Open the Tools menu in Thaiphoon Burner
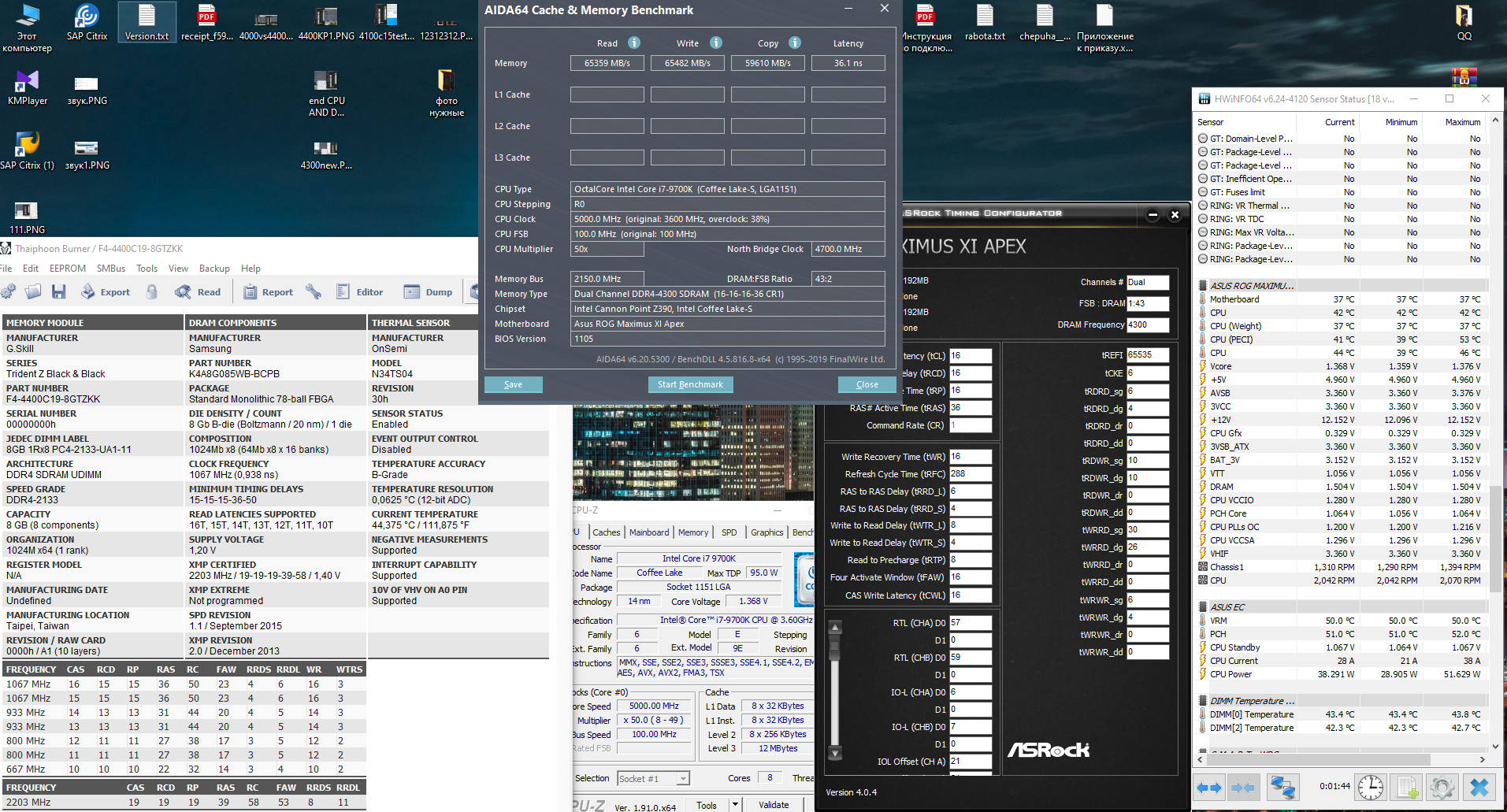The image size is (1507, 812). point(147,269)
